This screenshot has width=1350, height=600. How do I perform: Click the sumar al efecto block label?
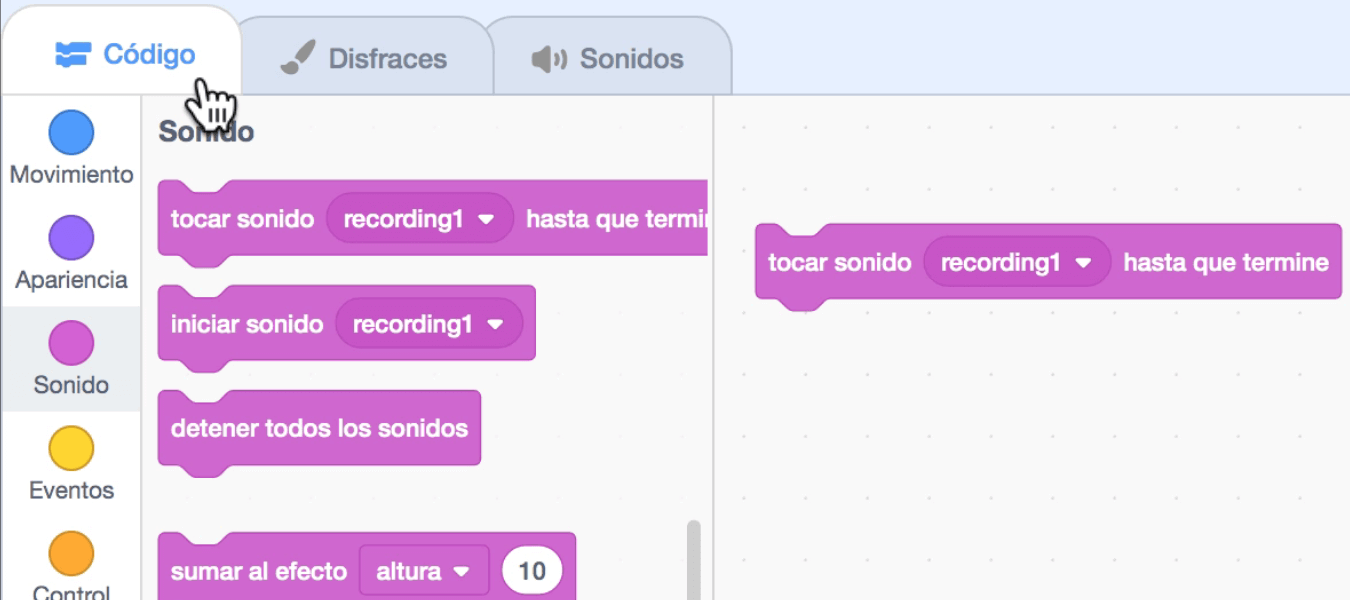coord(258,571)
